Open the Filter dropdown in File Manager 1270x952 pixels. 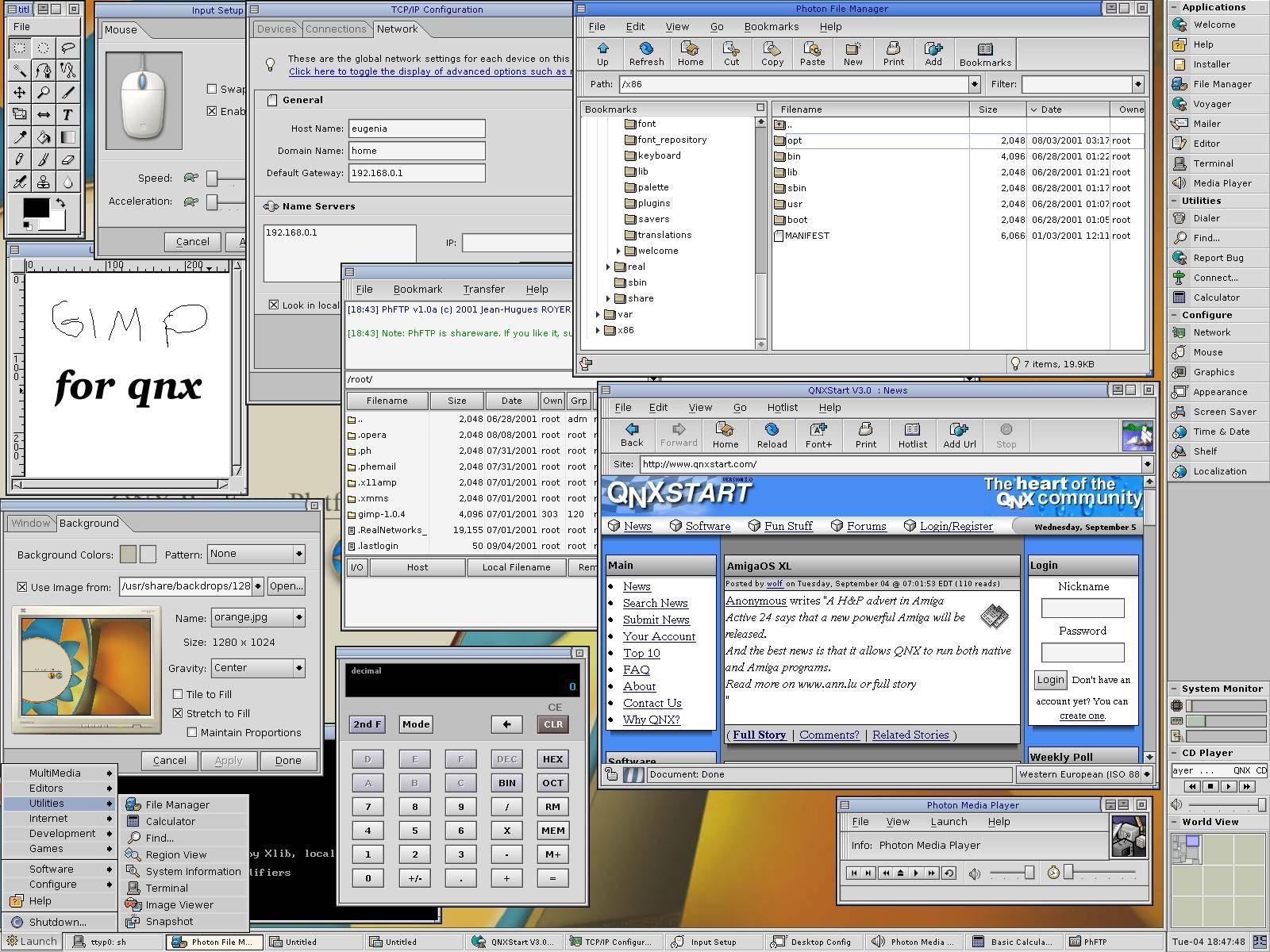(x=1137, y=84)
